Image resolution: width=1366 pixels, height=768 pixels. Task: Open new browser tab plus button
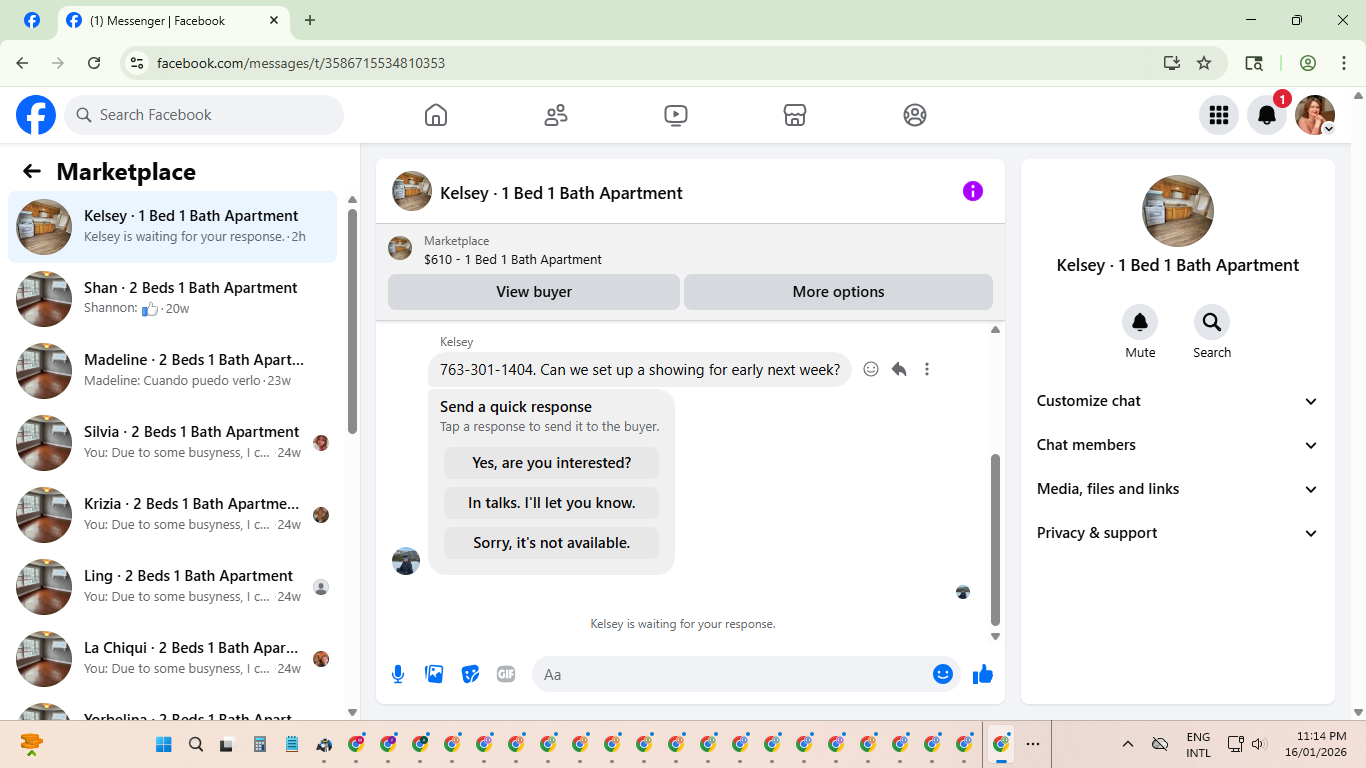310,20
